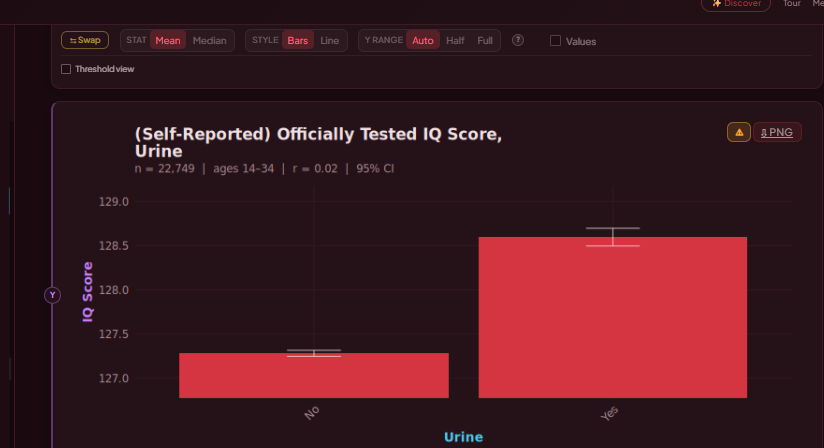Click the No bar in the chart
This screenshot has width=824, height=448.
click(x=314, y=375)
